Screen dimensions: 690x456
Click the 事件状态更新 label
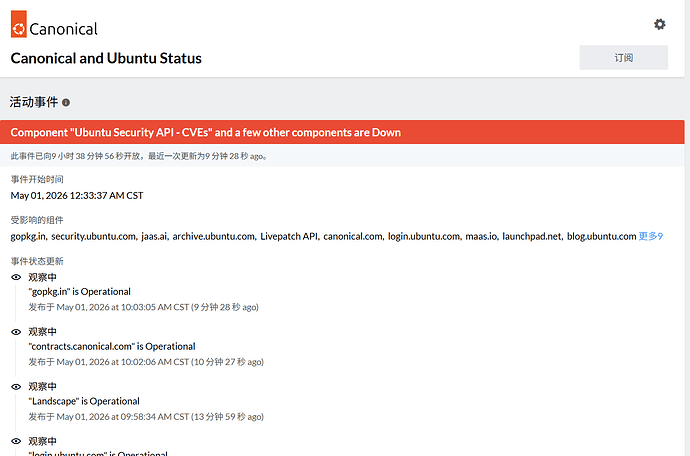(x=37, y=261)
